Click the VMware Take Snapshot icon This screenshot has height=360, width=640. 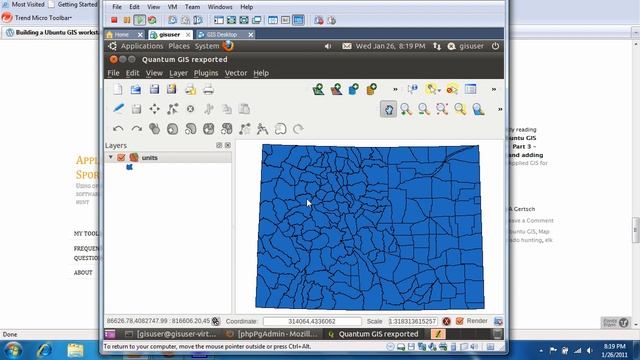coord(173,20)
